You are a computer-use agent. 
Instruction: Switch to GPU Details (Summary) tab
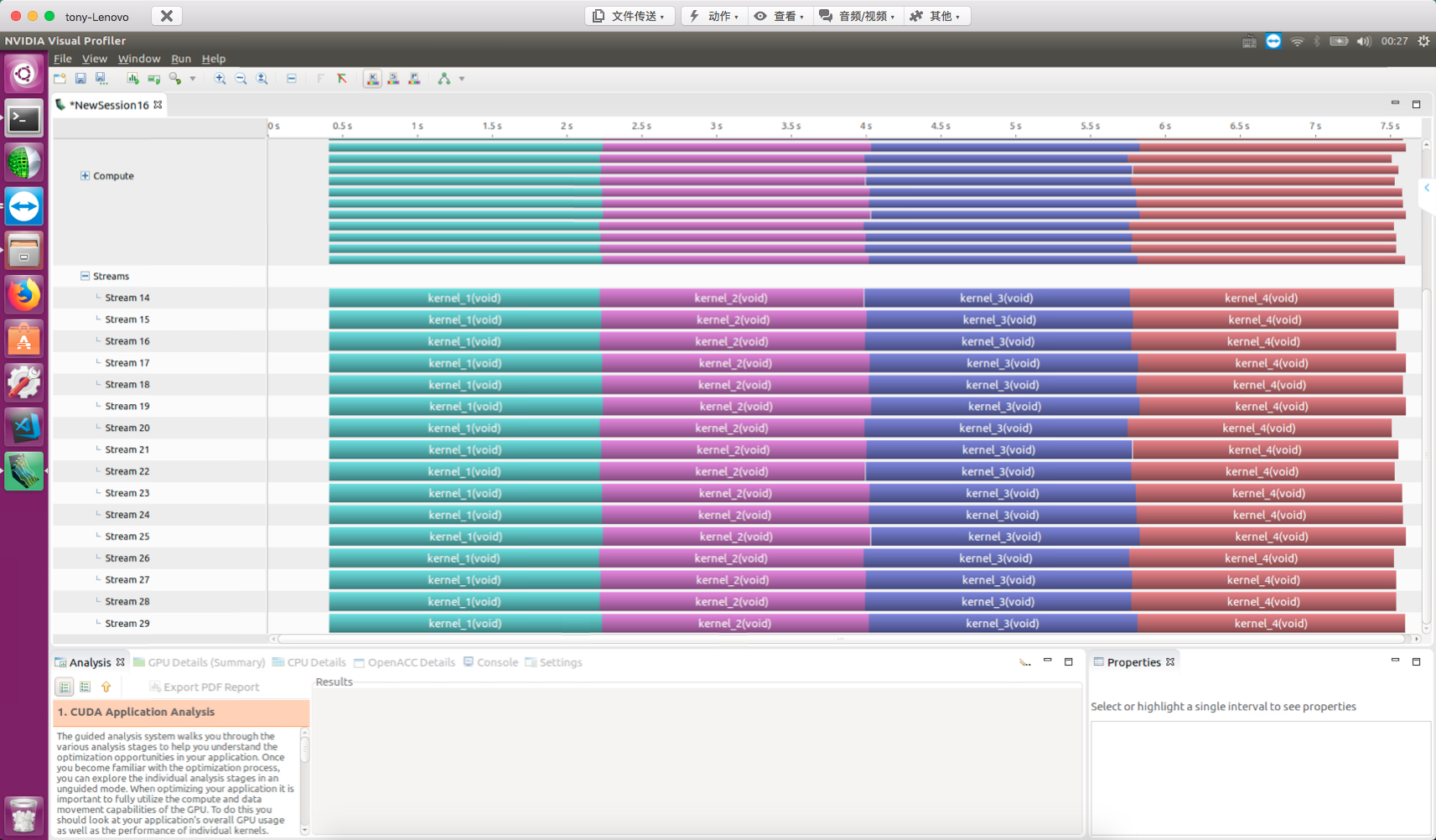pyautogui.click(x=200, y=662)
